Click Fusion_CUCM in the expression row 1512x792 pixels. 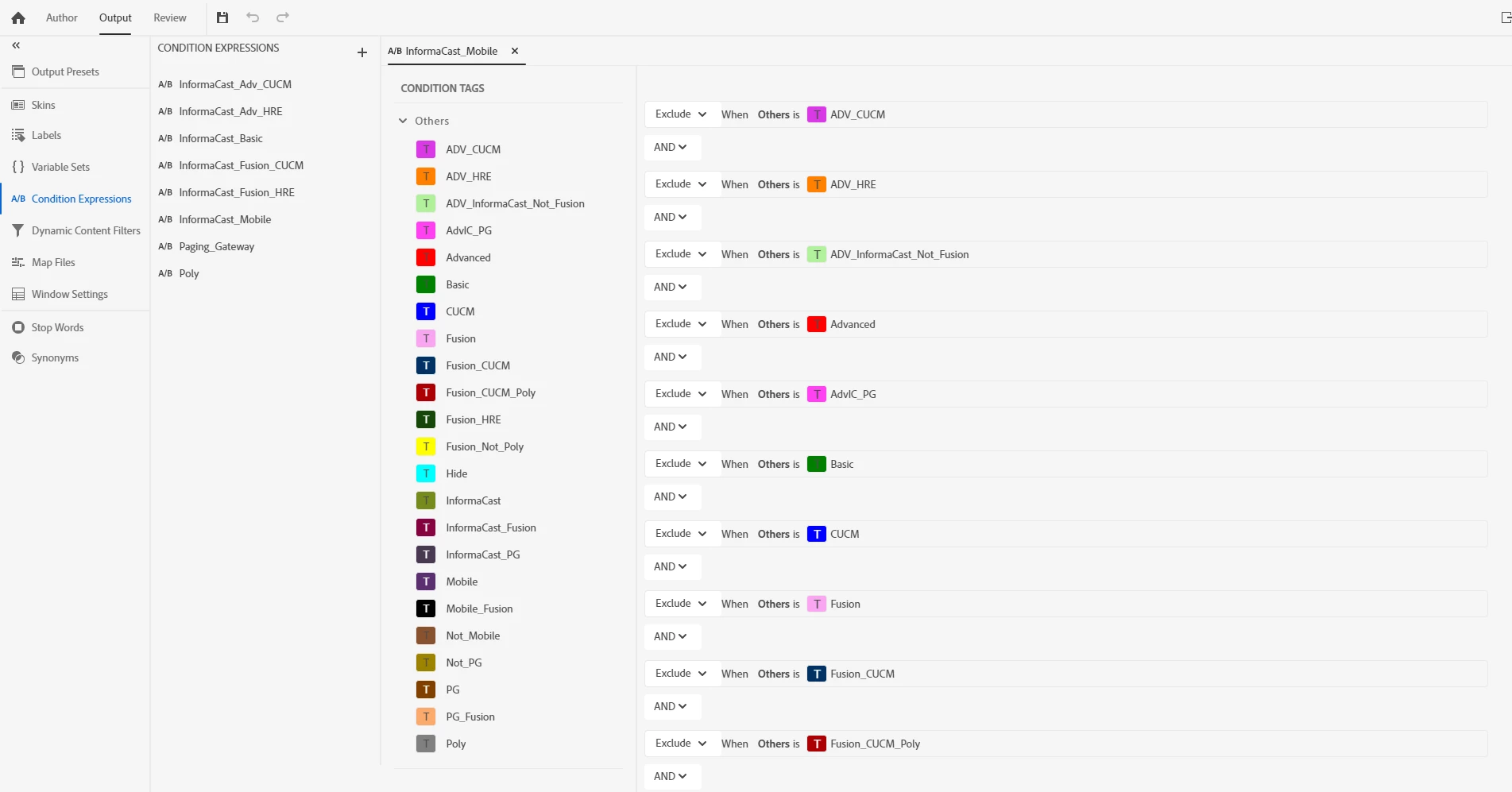862,674
